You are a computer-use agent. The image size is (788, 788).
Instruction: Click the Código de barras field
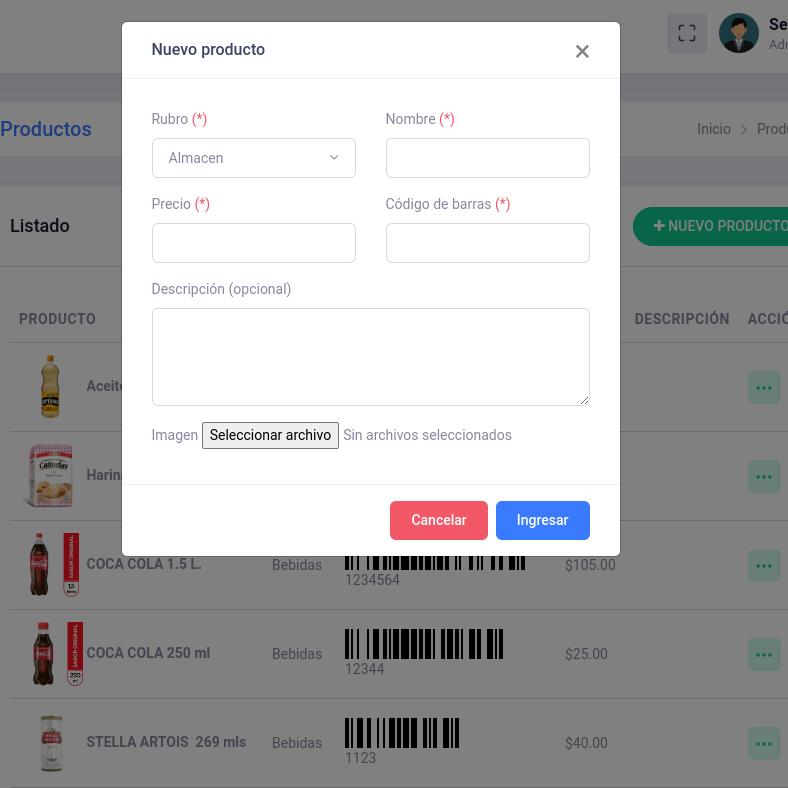(487, 243)
